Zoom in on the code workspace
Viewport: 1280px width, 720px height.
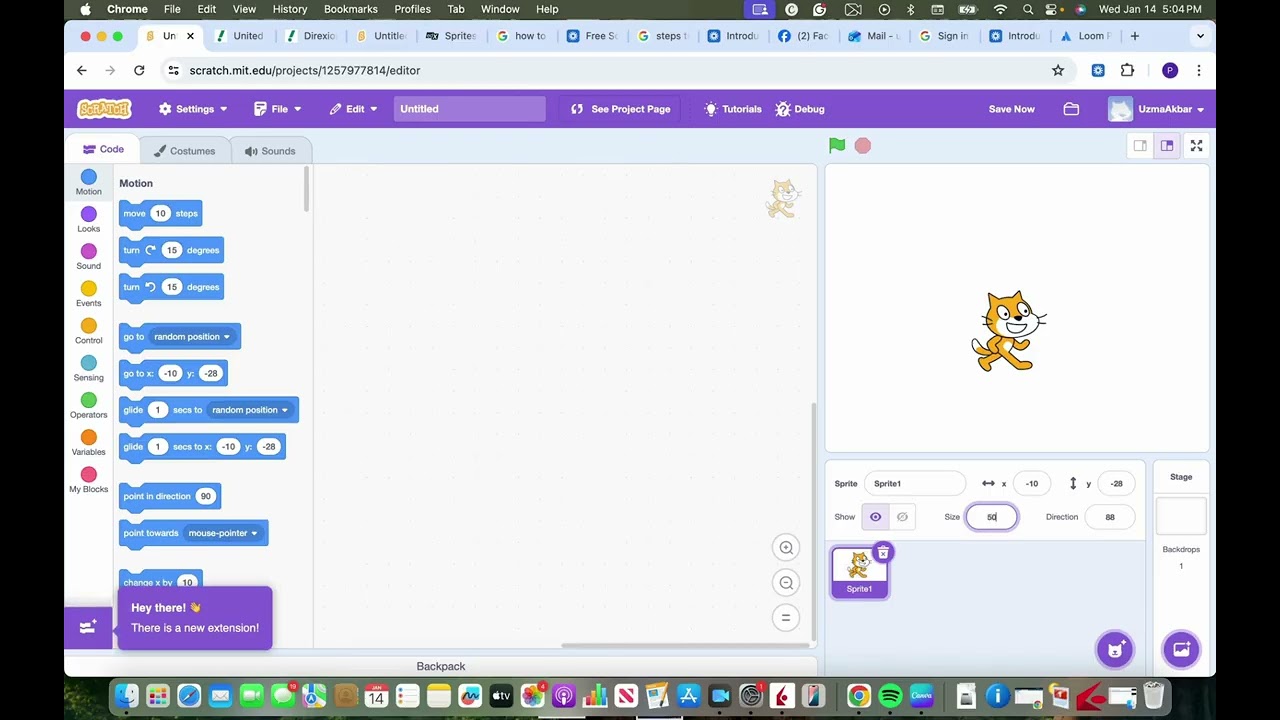click(786, 547)
